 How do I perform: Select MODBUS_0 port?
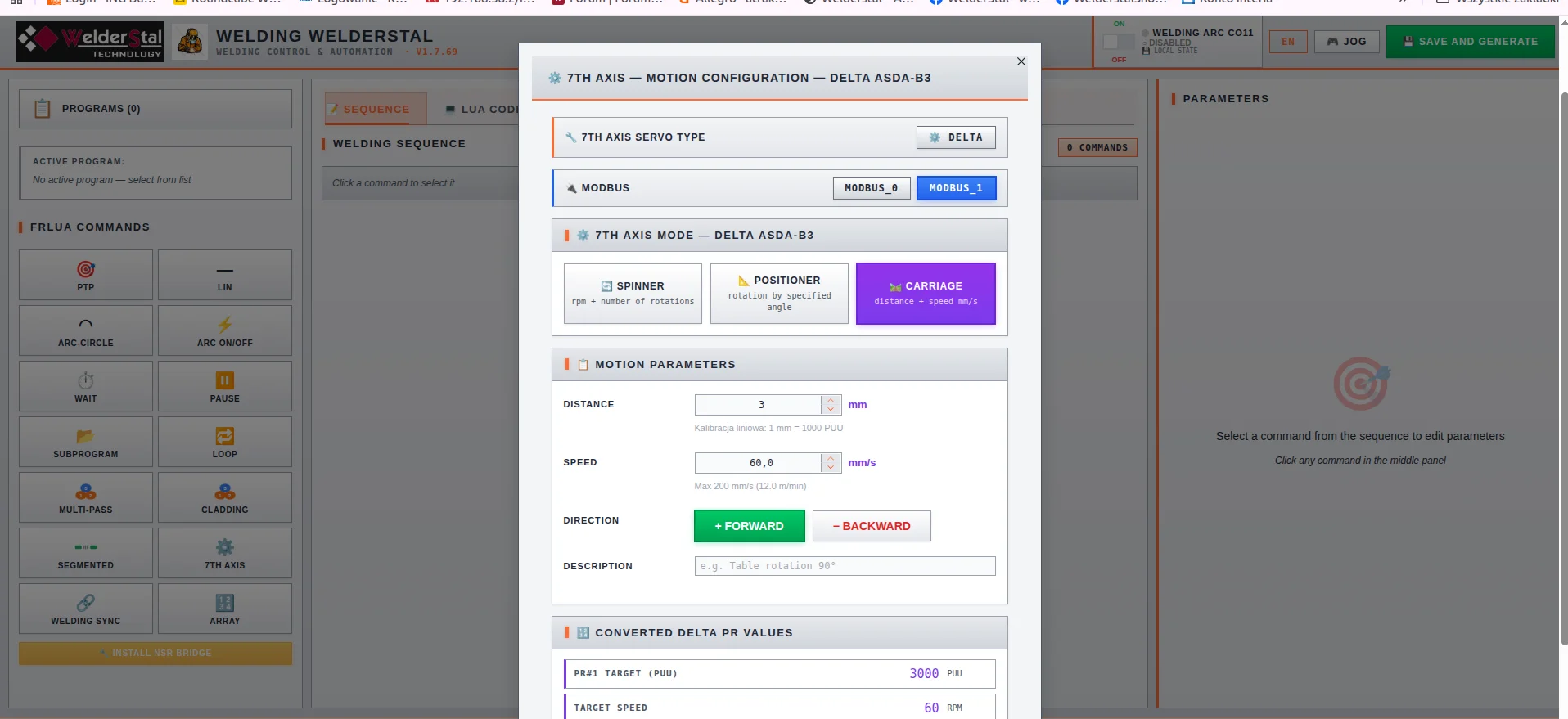872,188
